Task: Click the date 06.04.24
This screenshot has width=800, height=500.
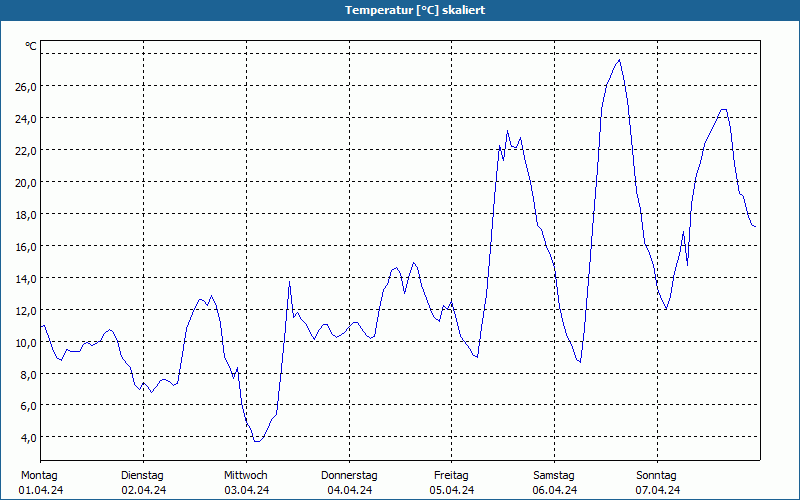Action: click(555, 490)
